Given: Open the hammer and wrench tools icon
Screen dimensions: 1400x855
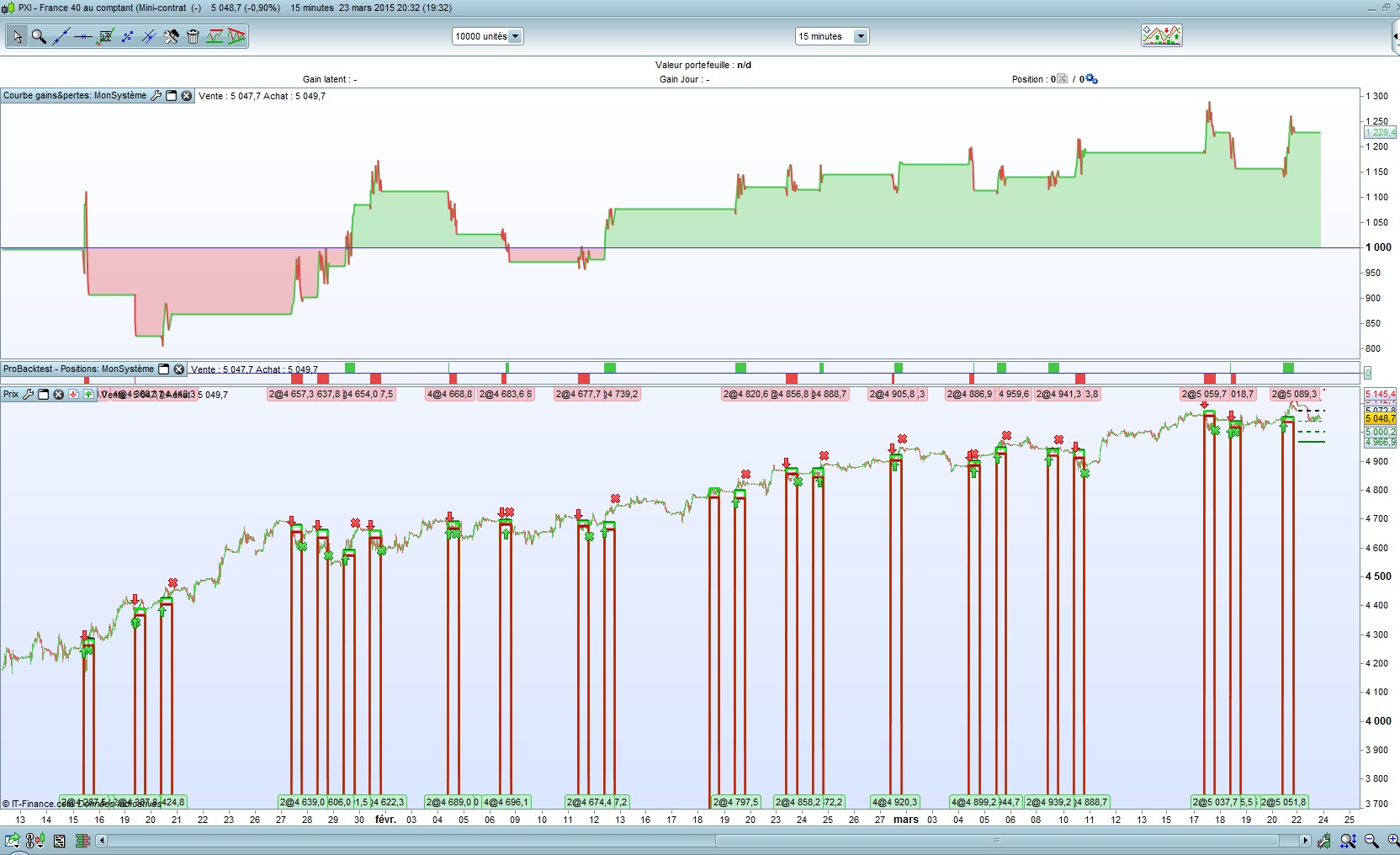Looking at the screenshot, I should tap(171, 36).
